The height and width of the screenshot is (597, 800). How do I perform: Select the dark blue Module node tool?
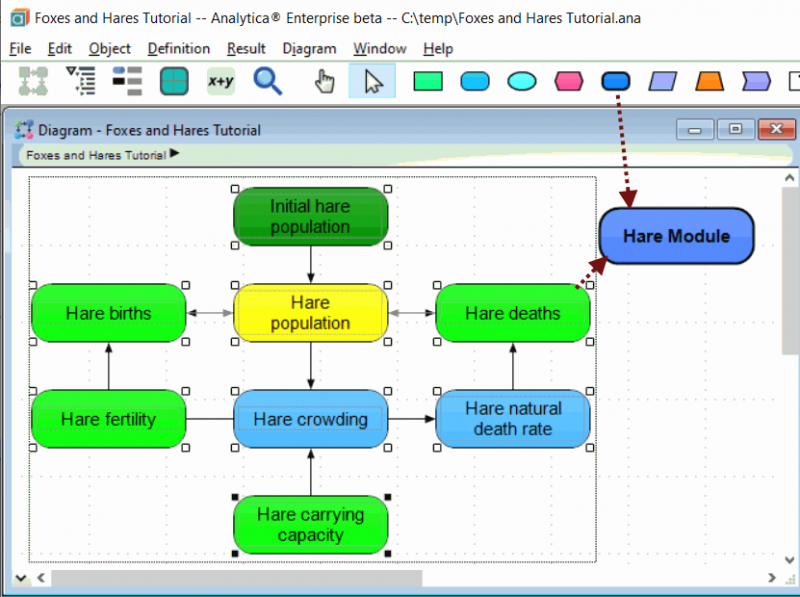click(x=615, y=82)
